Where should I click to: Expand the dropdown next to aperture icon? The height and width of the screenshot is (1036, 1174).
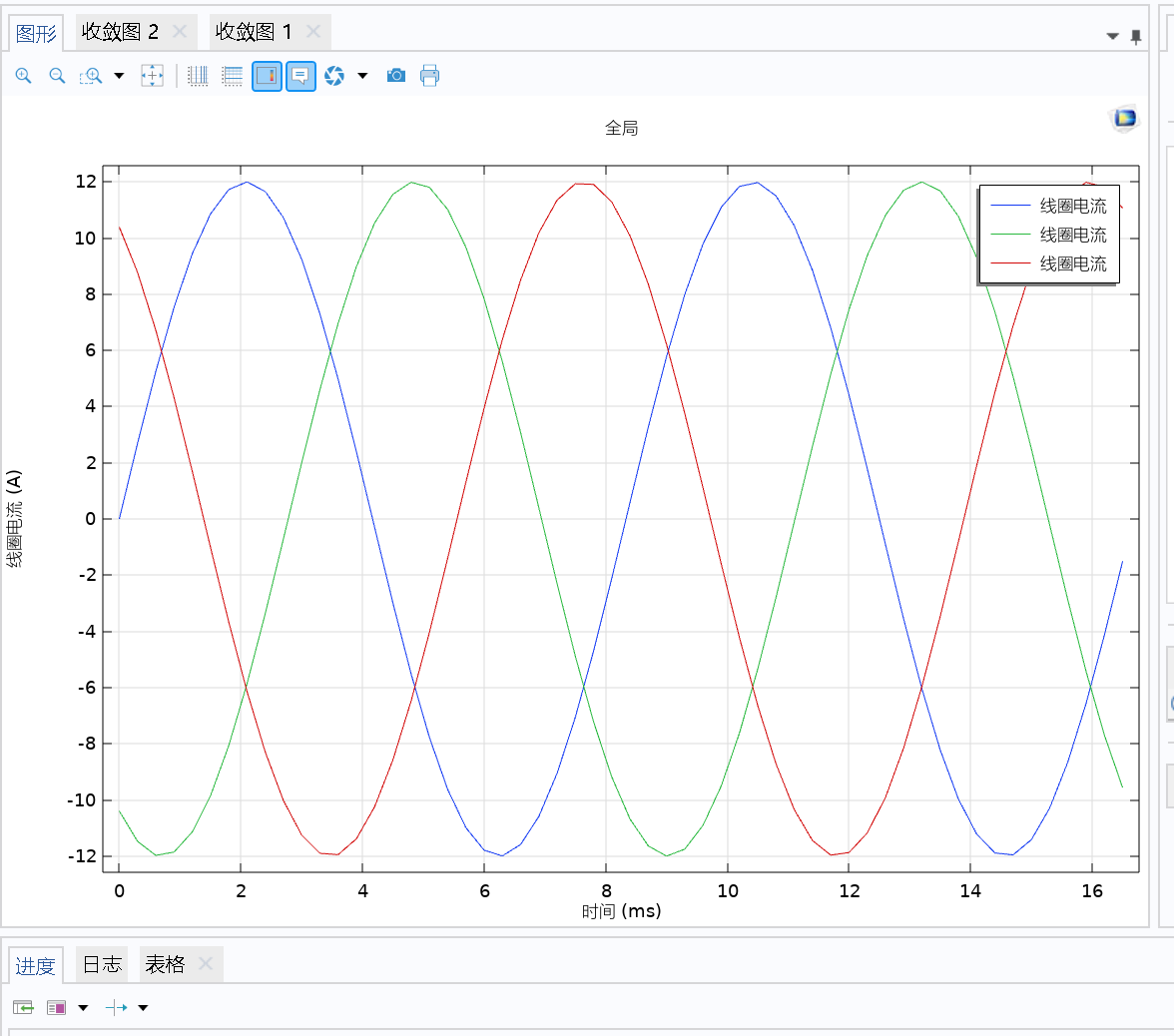click(362, 76)
